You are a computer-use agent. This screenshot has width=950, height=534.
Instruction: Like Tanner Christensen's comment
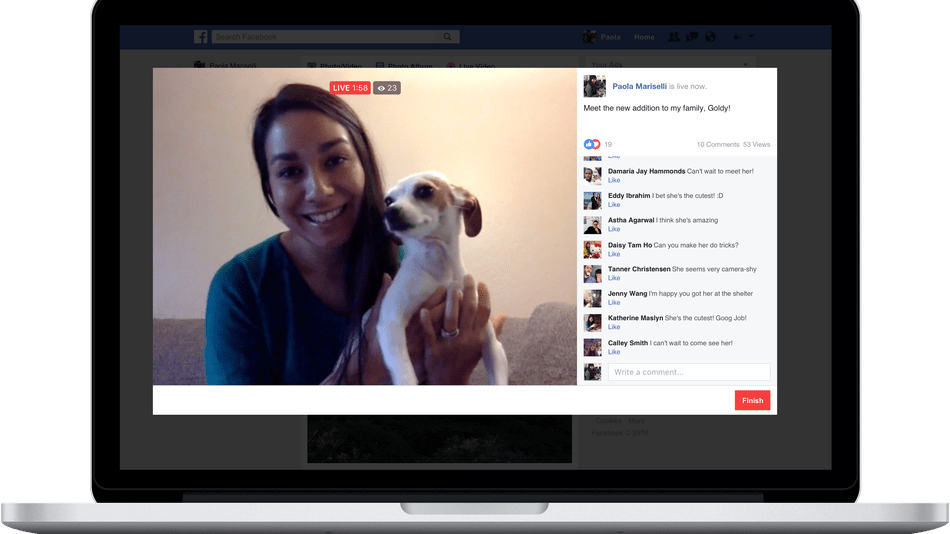614,278
